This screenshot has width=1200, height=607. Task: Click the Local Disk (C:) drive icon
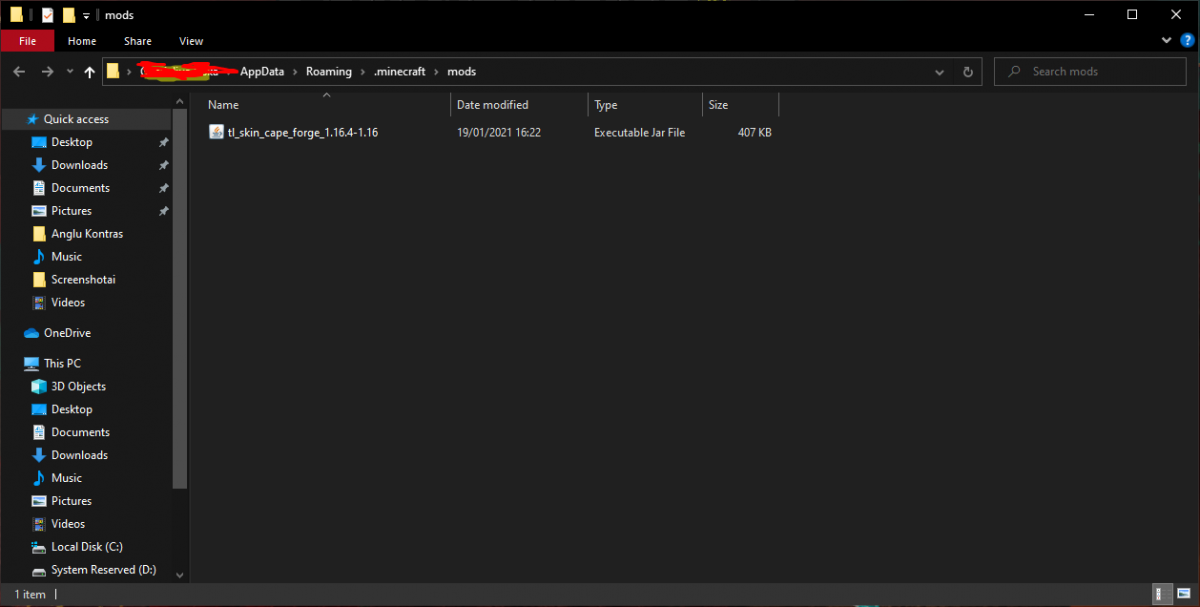coord(39,548)
